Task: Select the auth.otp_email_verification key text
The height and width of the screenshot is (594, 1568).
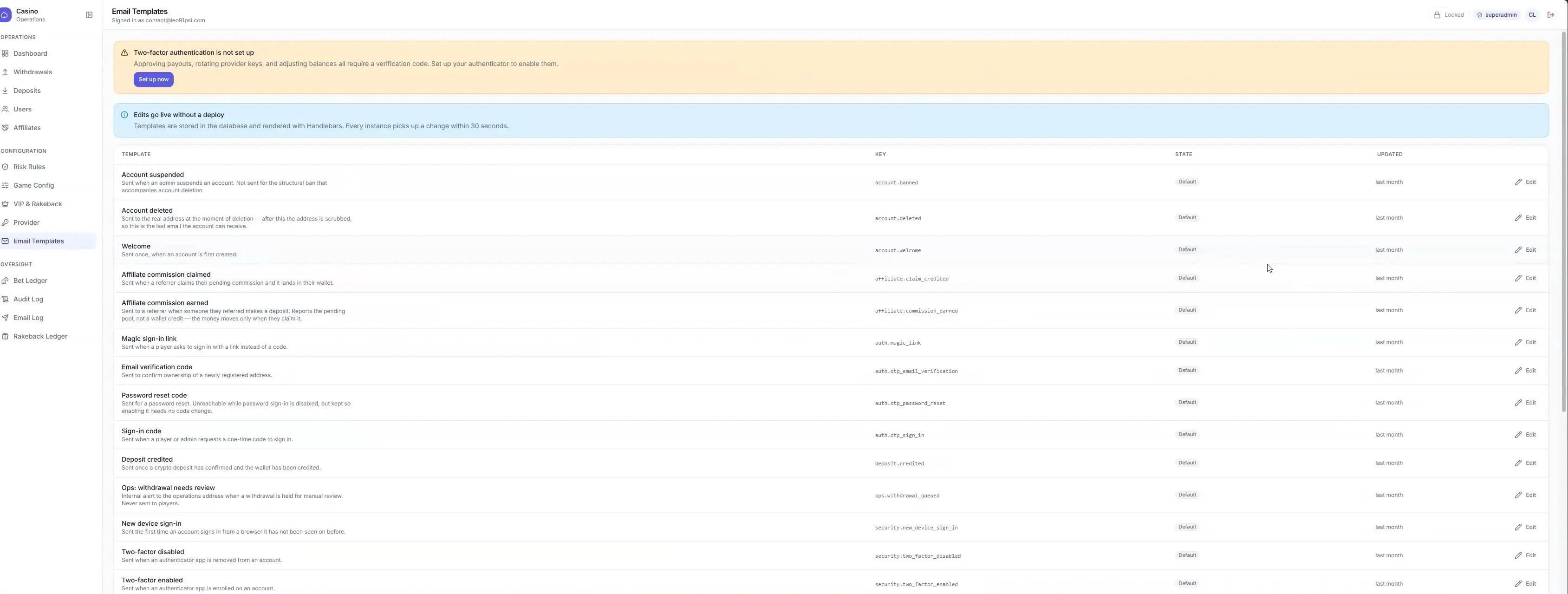Action: coord(916,371)
